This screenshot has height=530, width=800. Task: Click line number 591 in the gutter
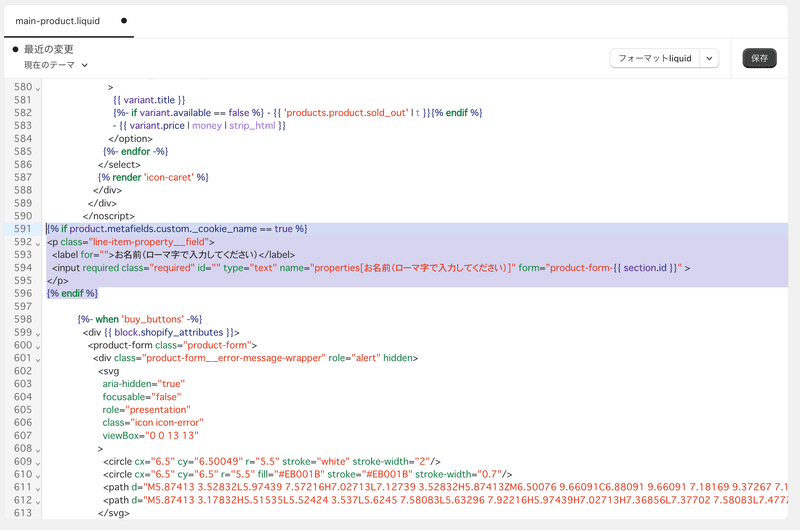[x=19, y=229]
